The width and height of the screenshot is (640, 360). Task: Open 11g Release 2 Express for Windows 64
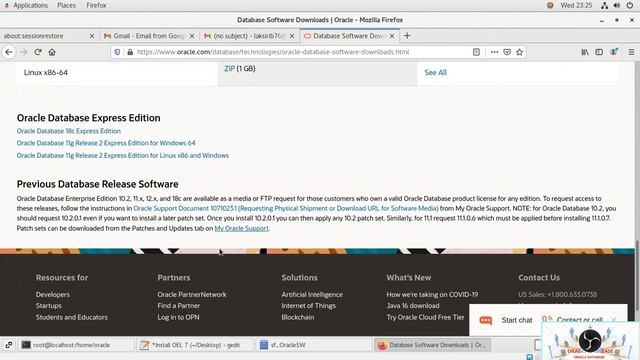pos(106,143)
